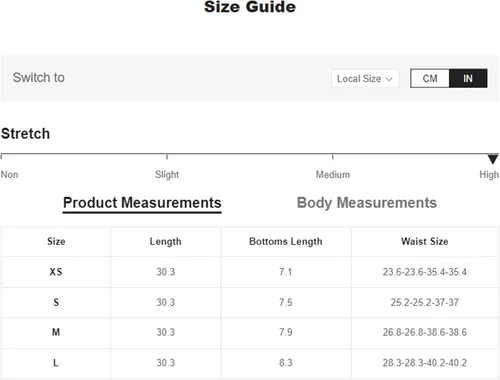The height and width of the screenshot is (380, 500).
Task: Select the M size row
Action: coord(250,332)
